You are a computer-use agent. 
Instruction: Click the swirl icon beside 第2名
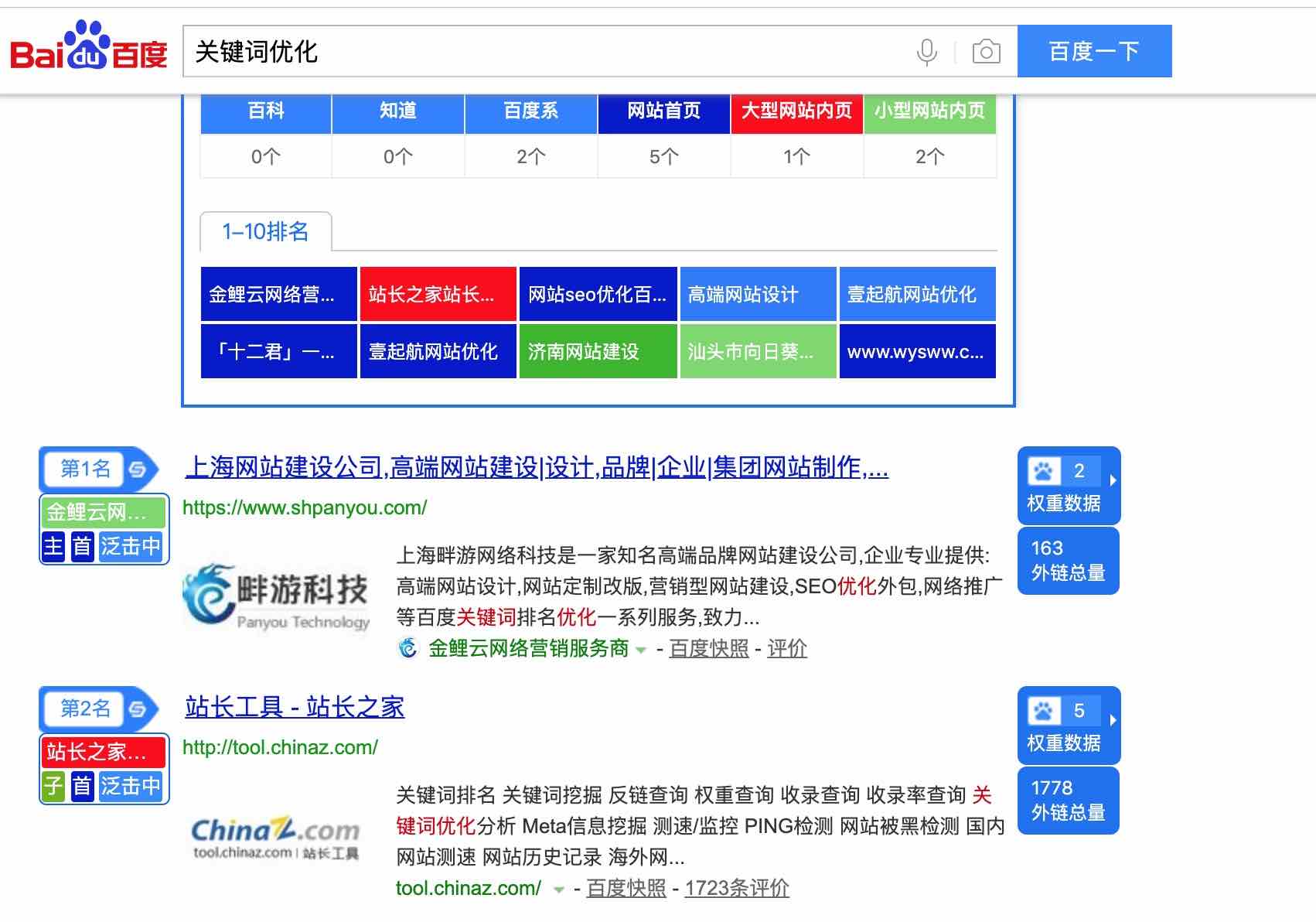pyautogui.click(x=138, y=709)
